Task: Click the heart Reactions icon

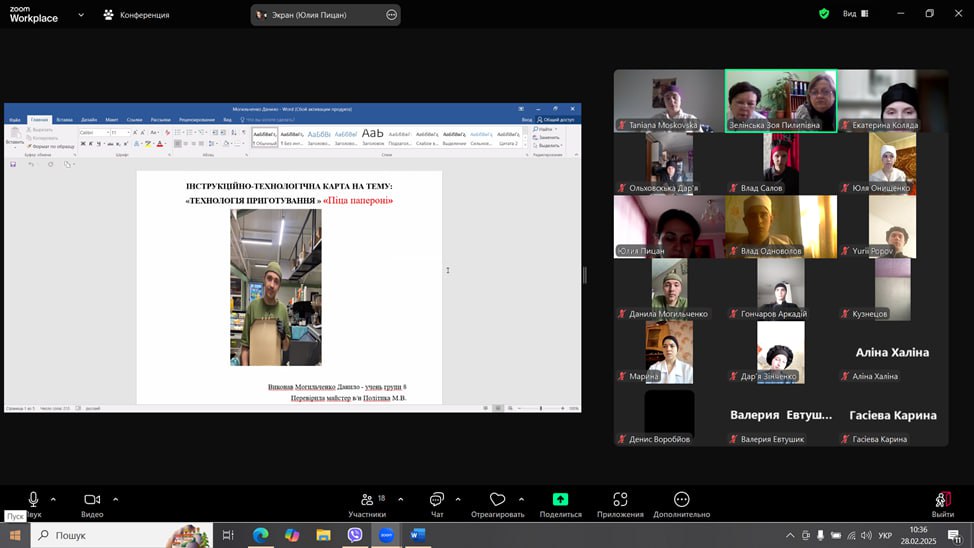Action: pyautogui.click(x=497, y=500)
